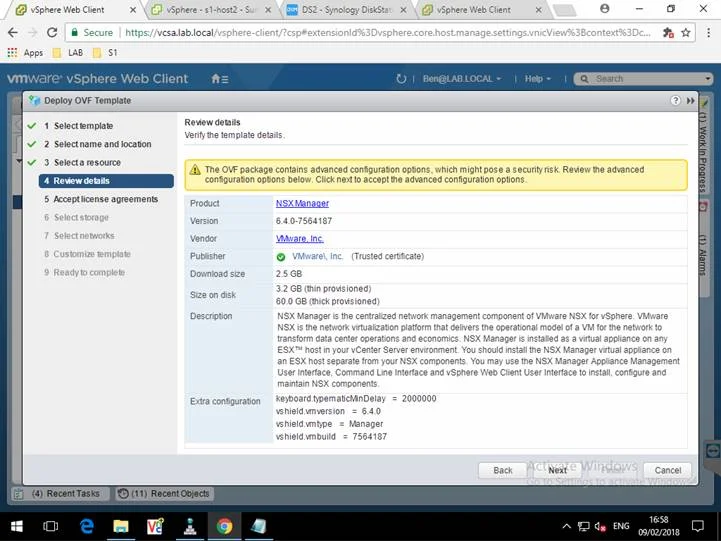Open the Help dropdown menu
The image size is (721, 541).
tap(538, 79)
